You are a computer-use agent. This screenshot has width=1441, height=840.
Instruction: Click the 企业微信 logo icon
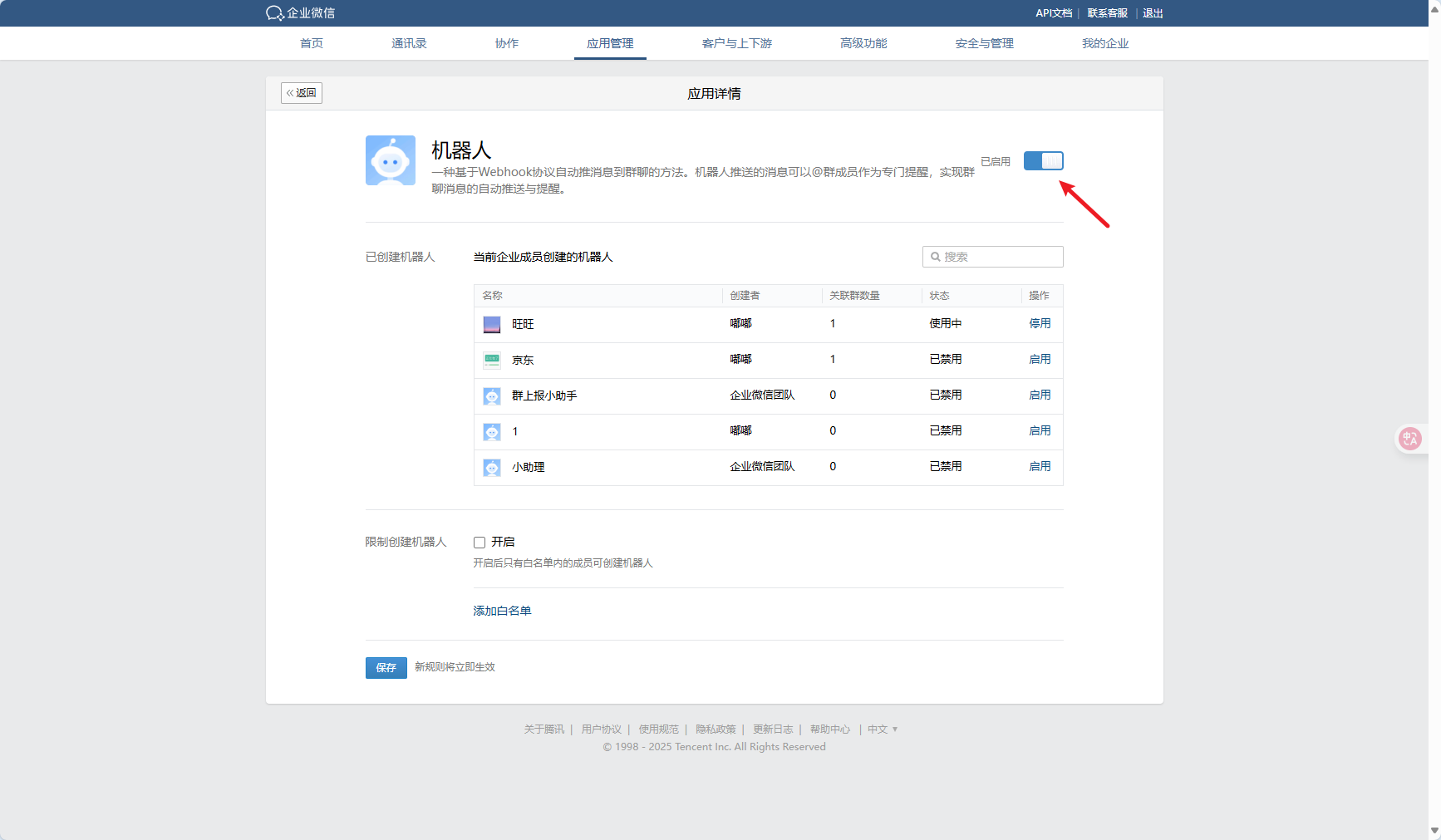coord(275,13)
